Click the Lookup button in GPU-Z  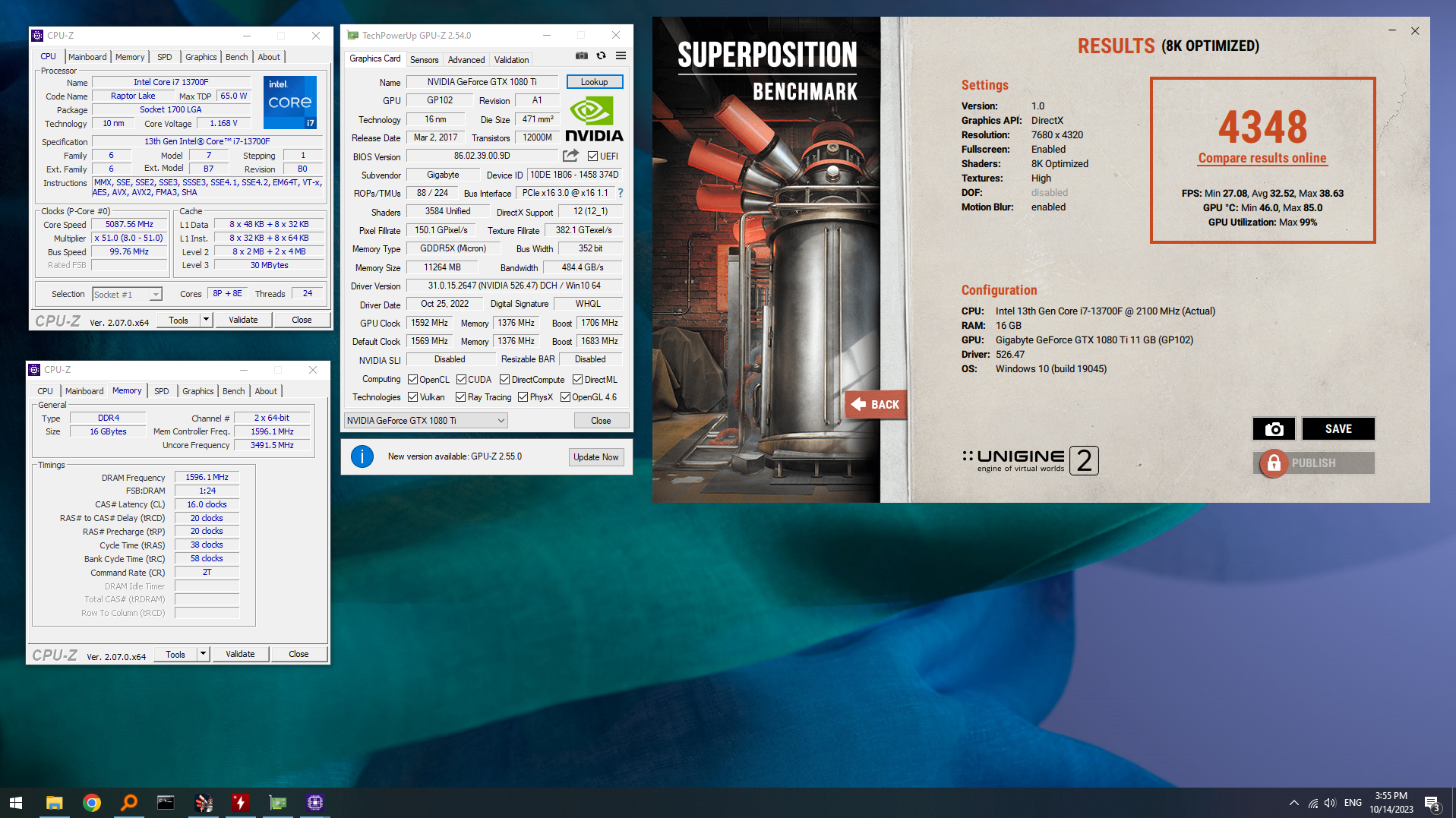point(594,82)
